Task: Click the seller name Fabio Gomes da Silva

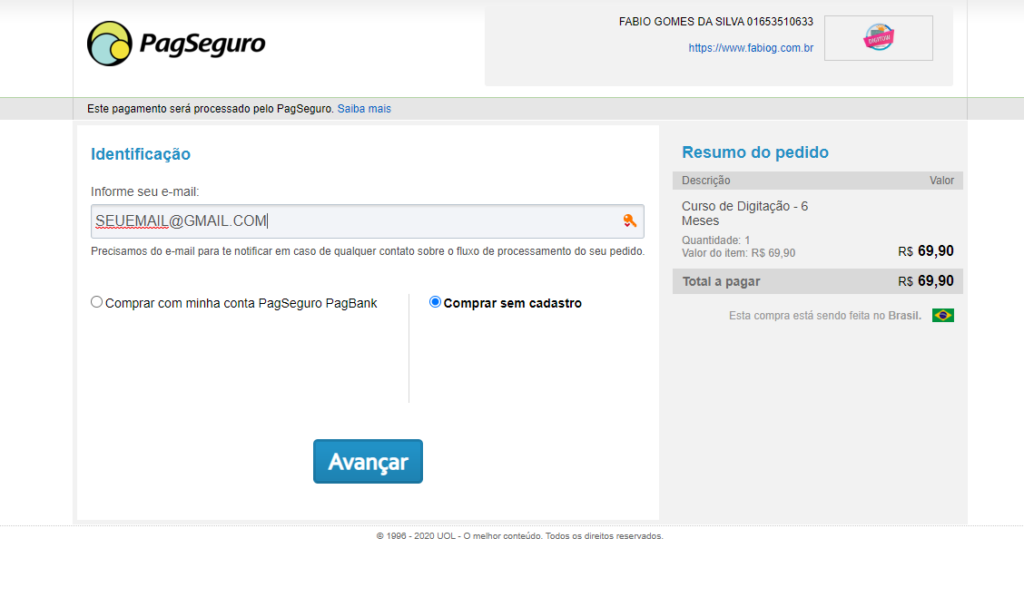Action: point(715,22)
